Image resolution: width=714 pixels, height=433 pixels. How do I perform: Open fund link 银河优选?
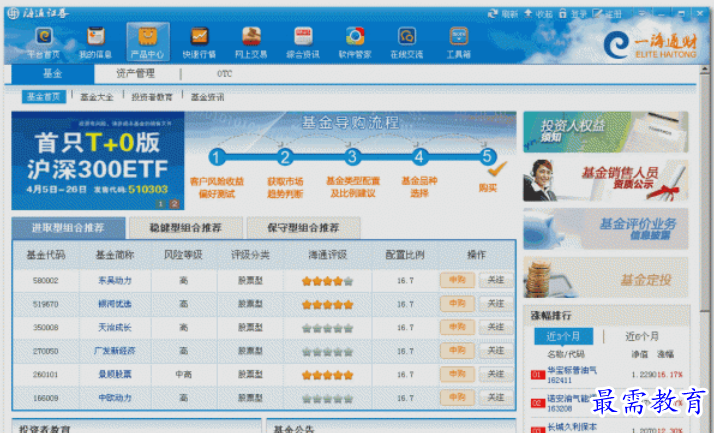pos(115,304)
